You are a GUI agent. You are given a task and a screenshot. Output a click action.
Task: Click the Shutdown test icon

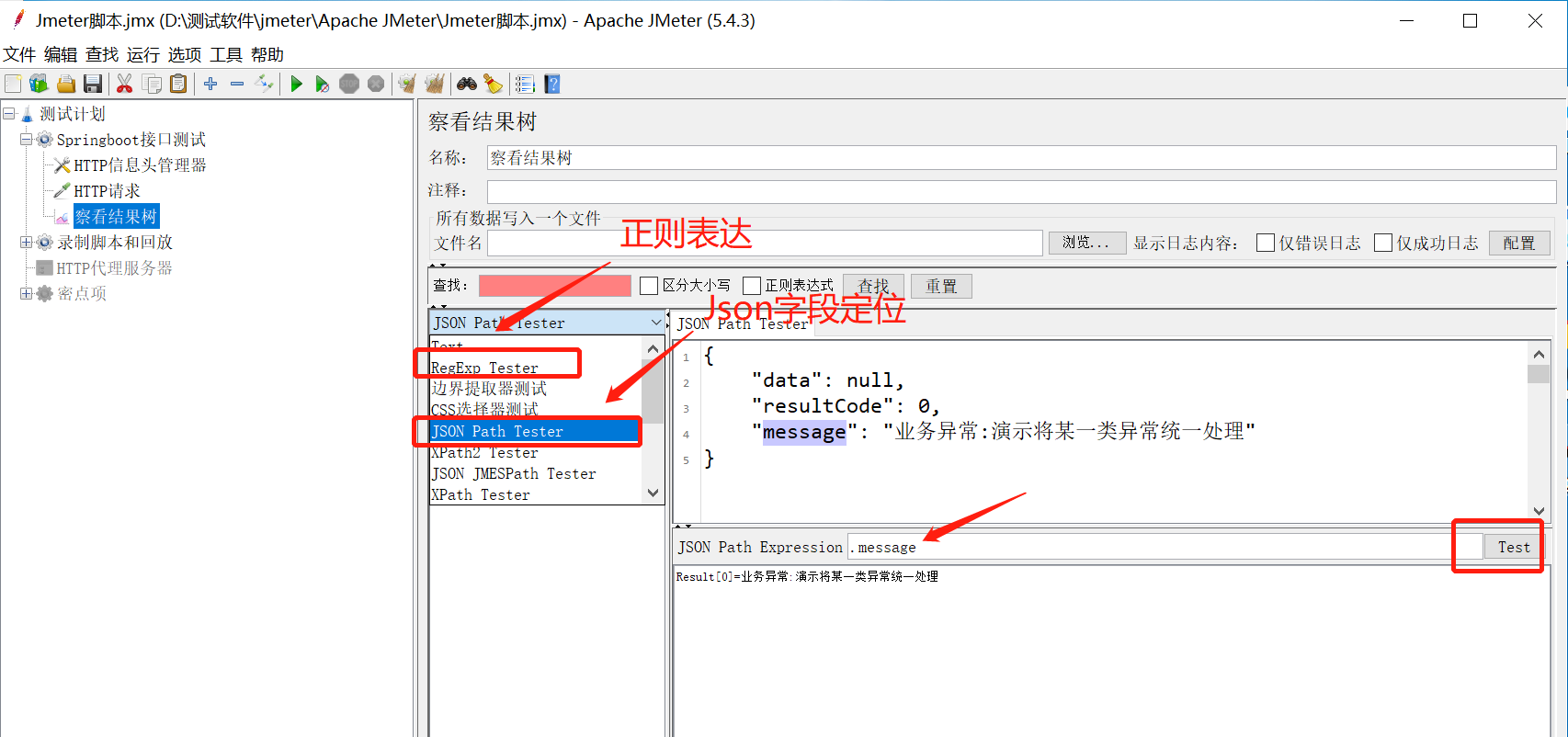tap(376, 85)
